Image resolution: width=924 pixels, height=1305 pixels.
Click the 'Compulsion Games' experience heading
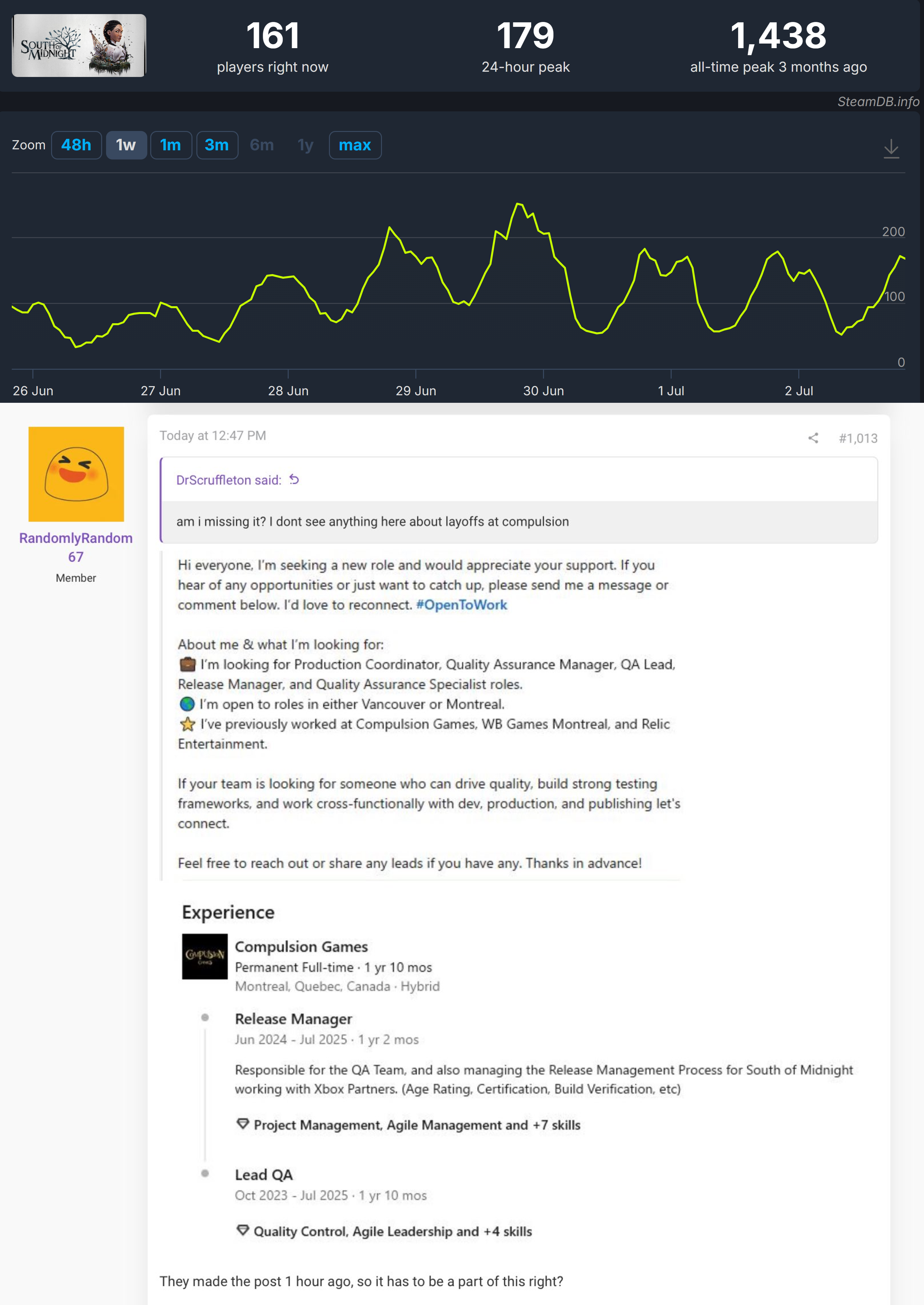click(301, 946)
